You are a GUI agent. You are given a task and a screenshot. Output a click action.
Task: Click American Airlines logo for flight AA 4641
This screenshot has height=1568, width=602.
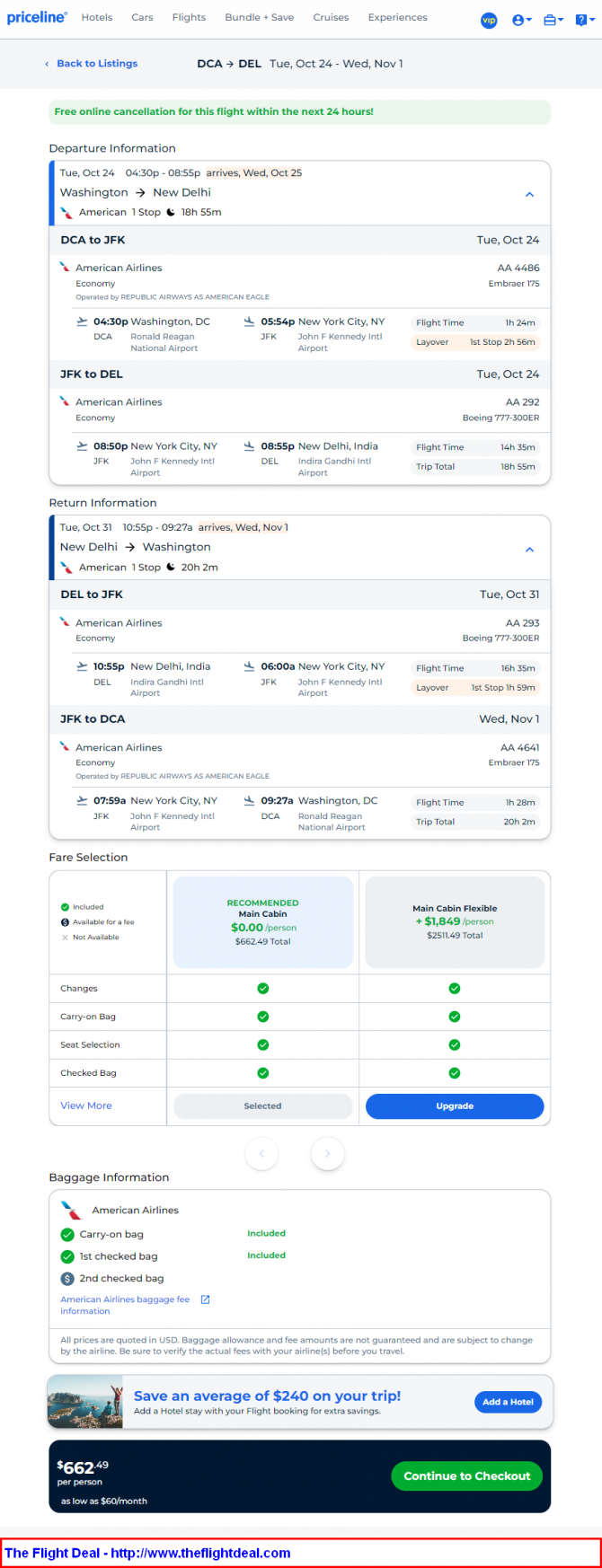65,746
